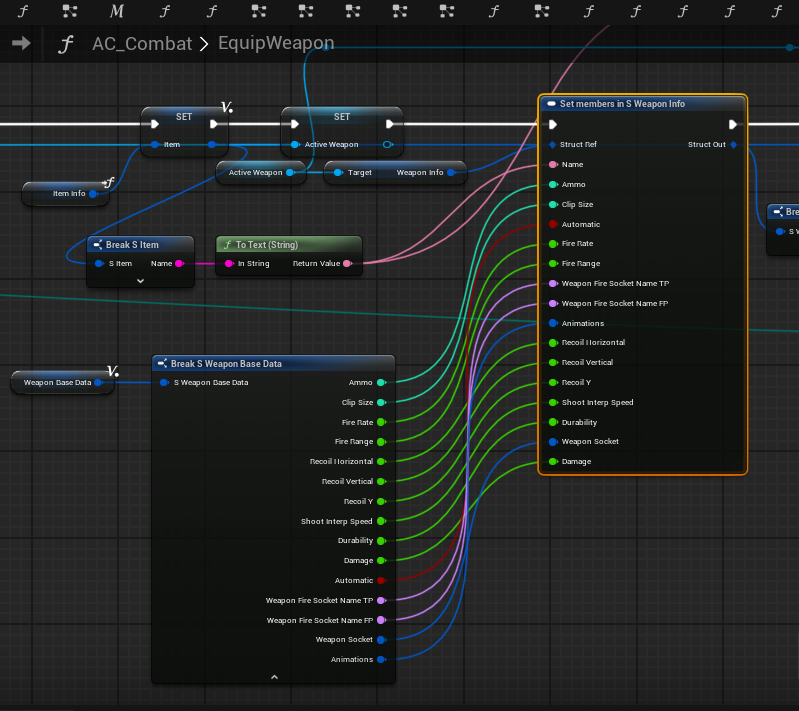Viewport: 799px width, 711px height.
Task: Select the EquipWeapon breadcrumb item
Action: [275, 44]
